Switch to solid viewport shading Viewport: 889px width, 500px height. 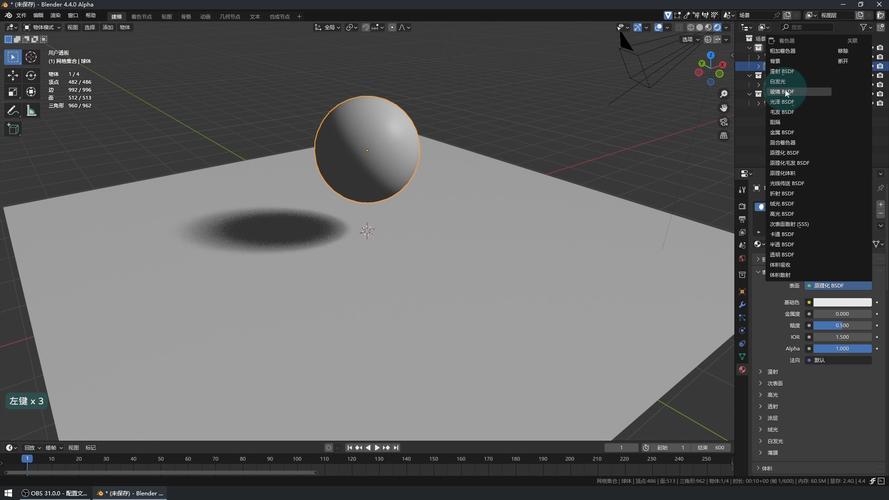[x=700, y=27]
